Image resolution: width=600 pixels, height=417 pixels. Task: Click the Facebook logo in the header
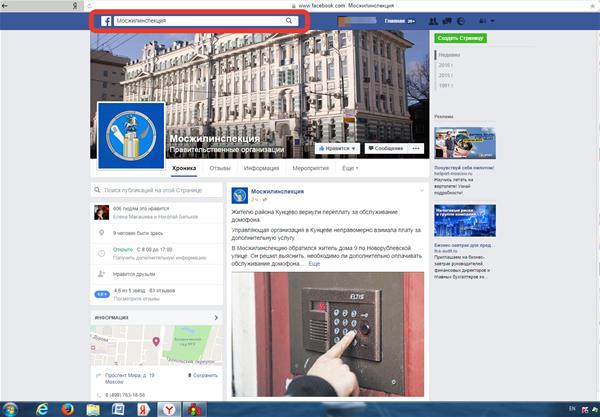pyautogui.click(x=106, y=21)
